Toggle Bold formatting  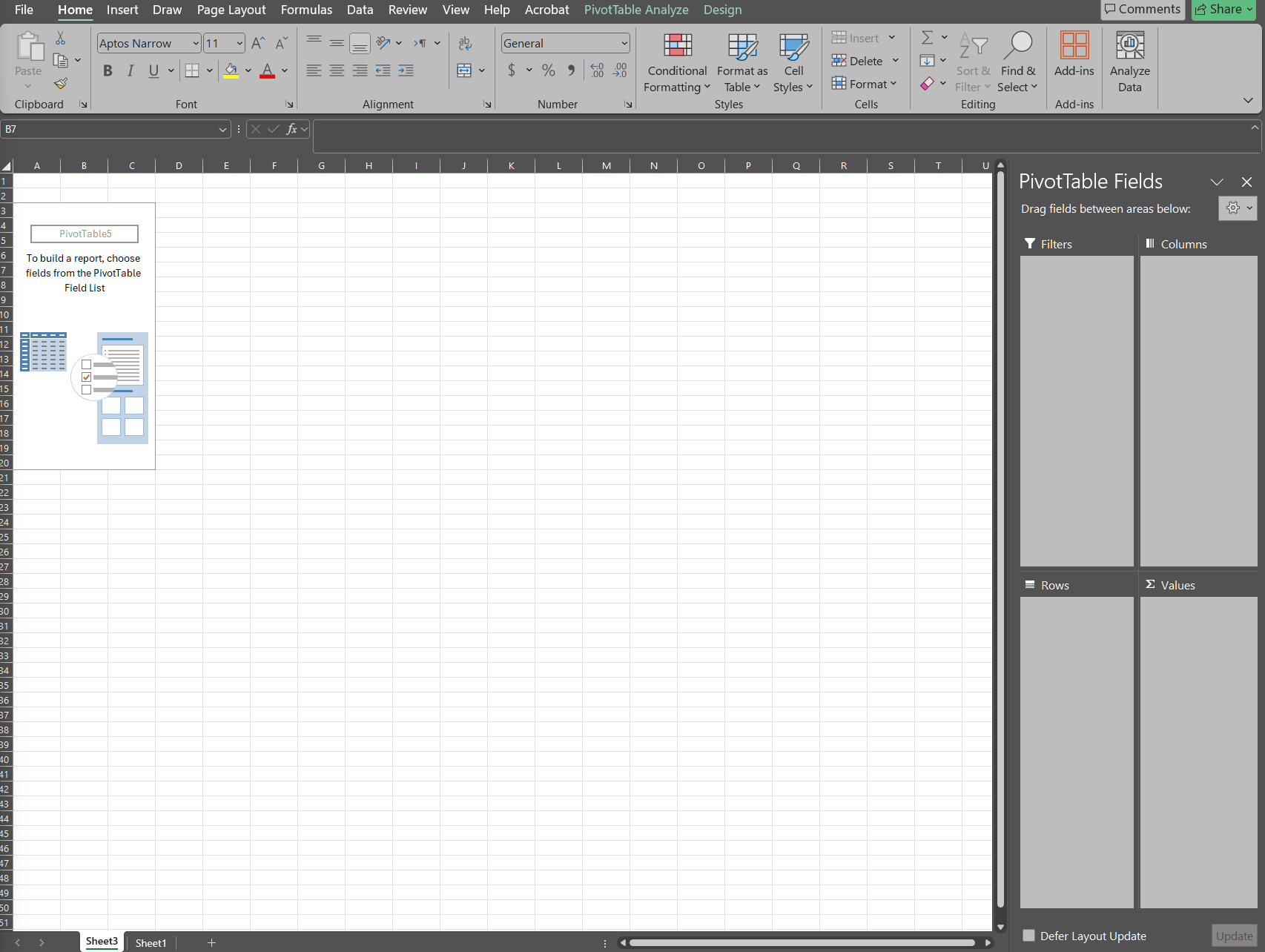pos(108,70)
